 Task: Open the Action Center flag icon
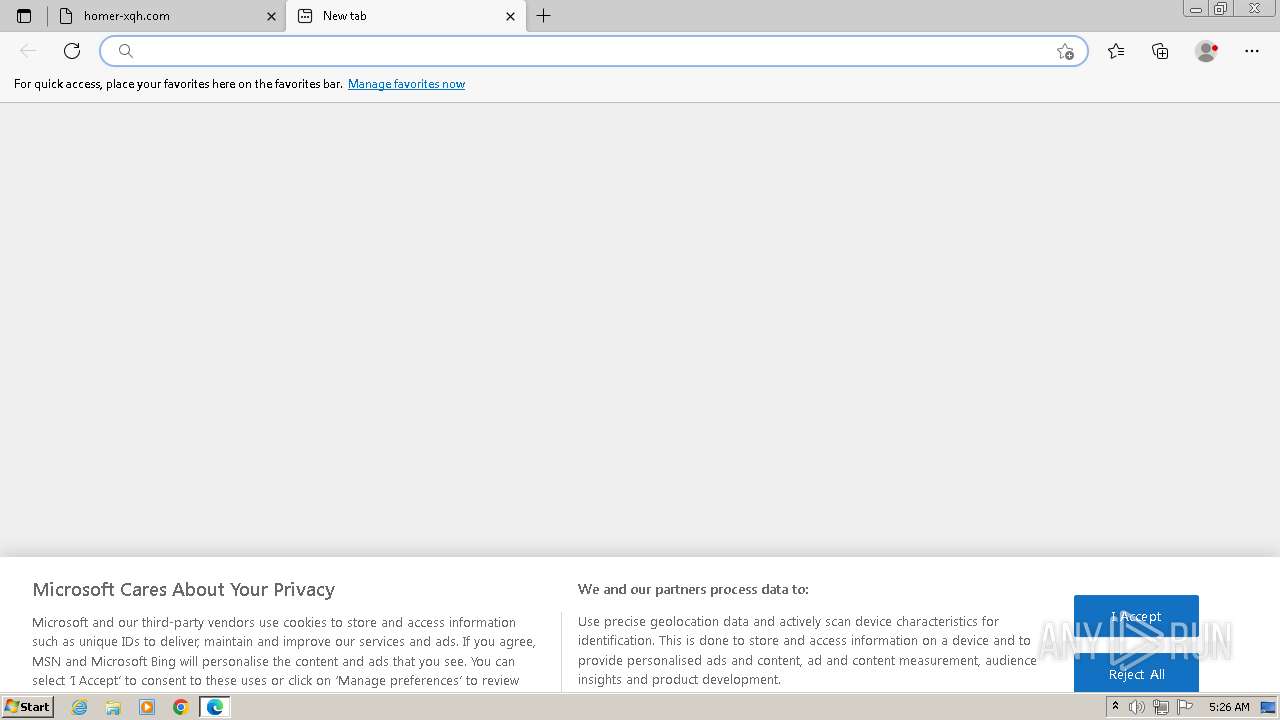[1185, 707]
